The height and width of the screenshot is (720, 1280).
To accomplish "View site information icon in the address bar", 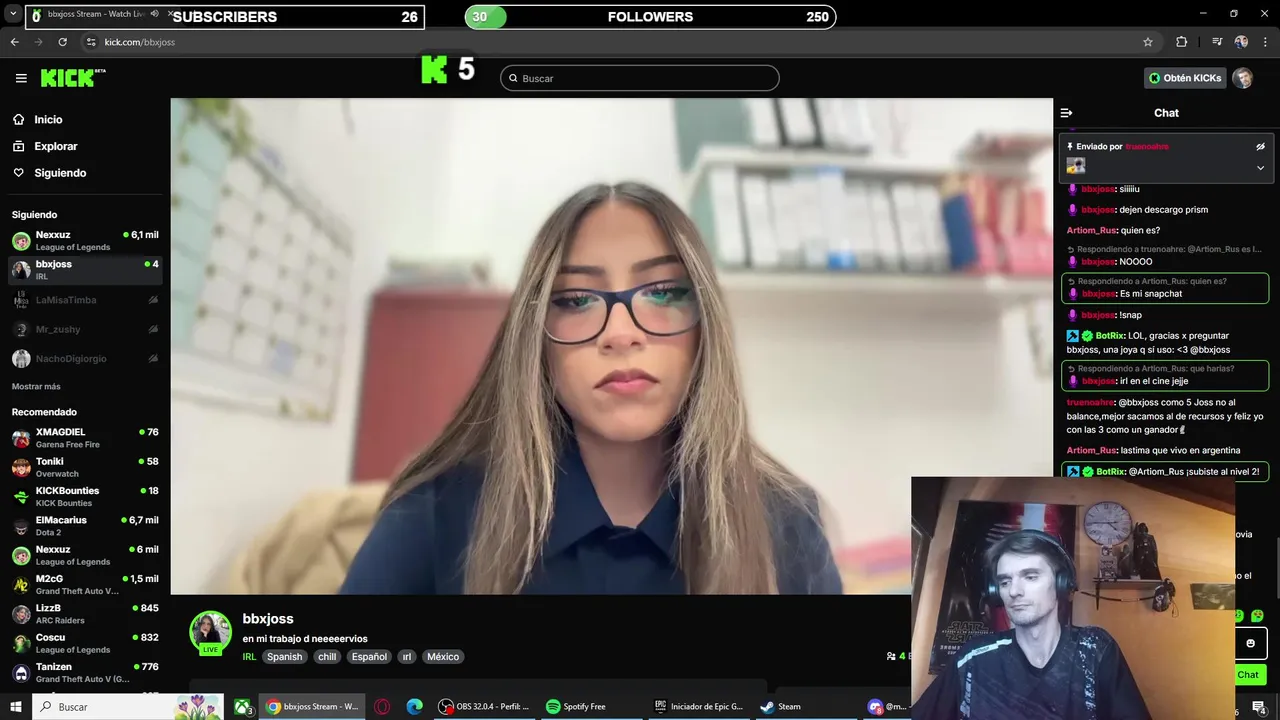I will coord(90,42).
